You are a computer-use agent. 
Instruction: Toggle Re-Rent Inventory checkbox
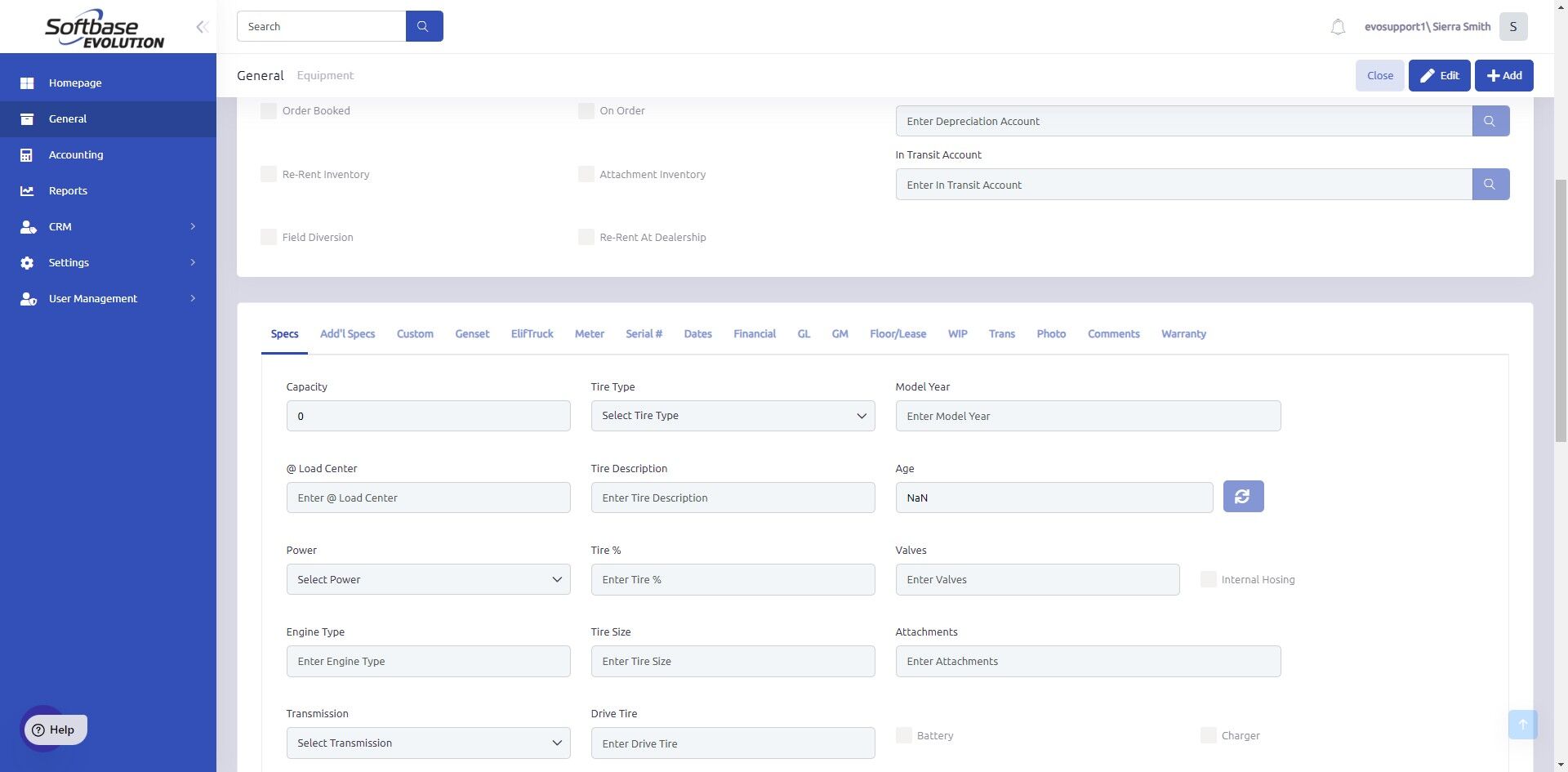268,174
